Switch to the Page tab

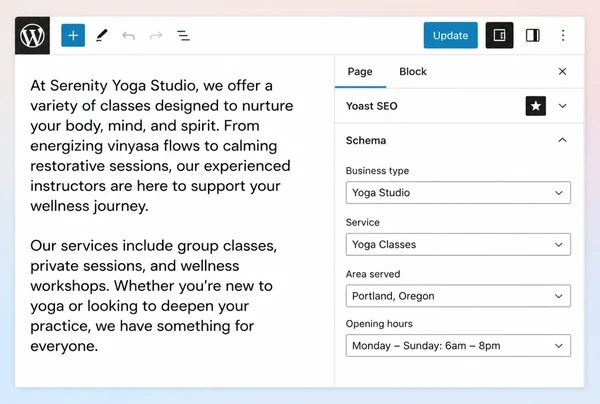pyautogui.click(x=360, y=72)
